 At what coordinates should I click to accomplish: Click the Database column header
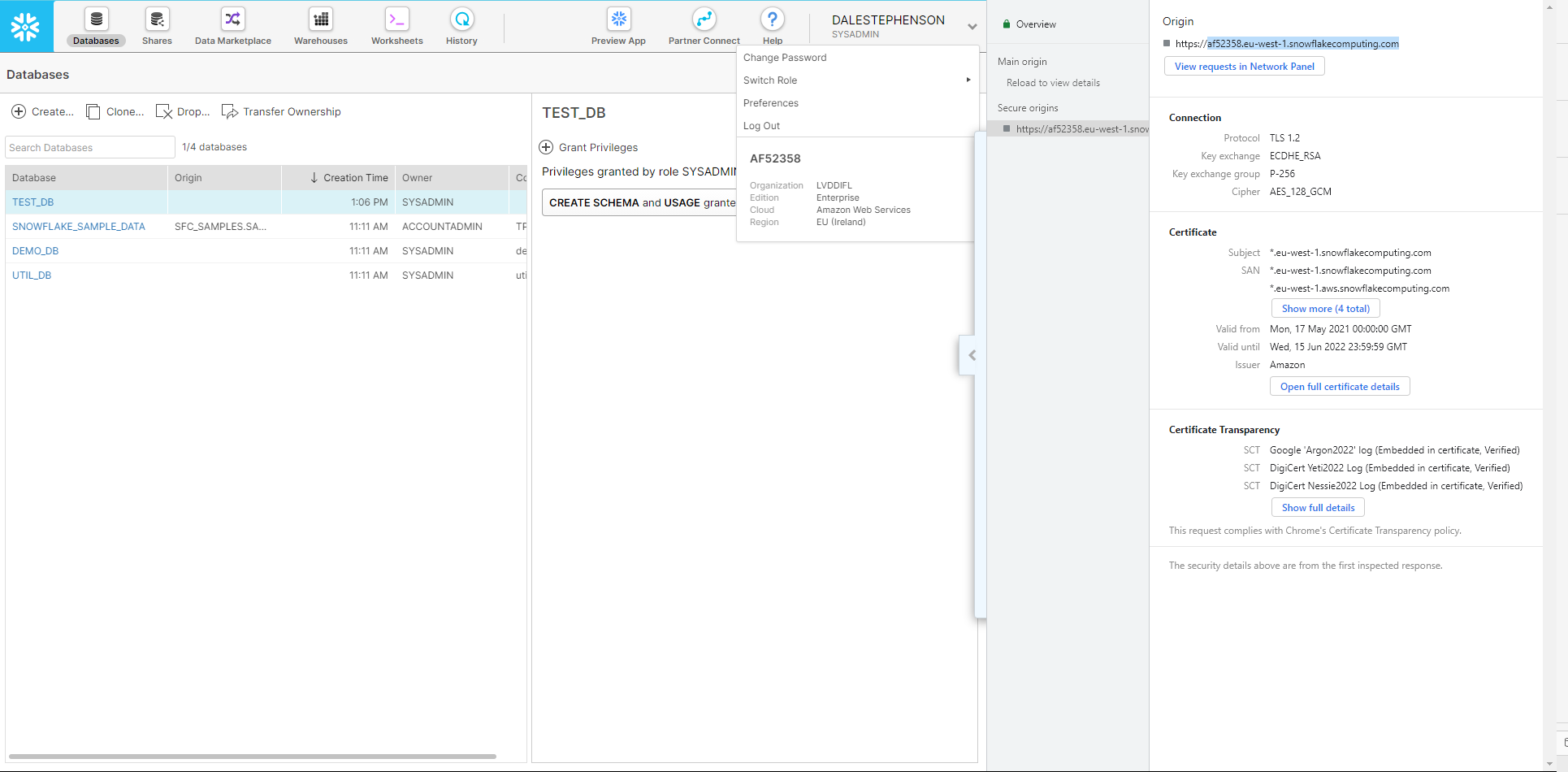point(87,178)
